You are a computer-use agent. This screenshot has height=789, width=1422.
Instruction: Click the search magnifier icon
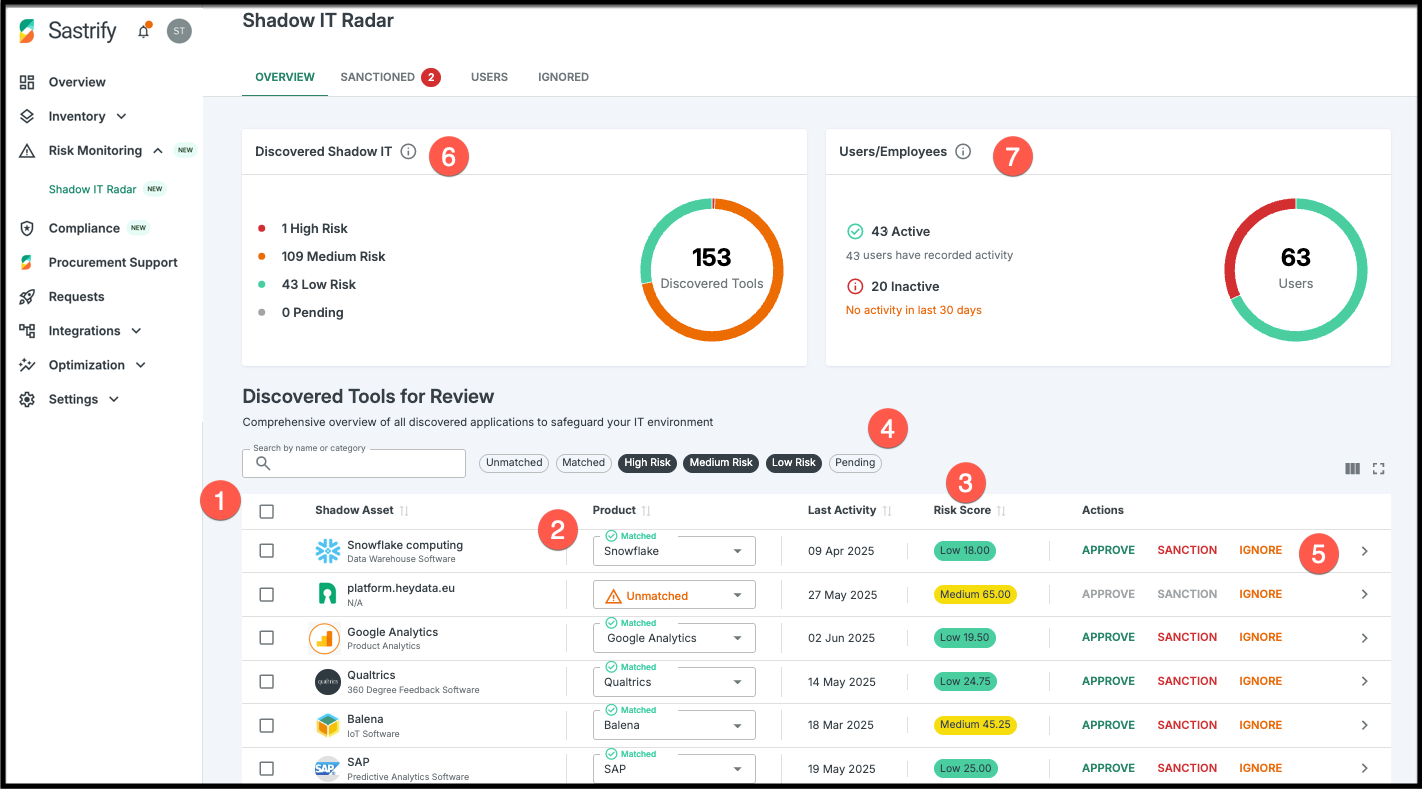[x=263, y=463]
